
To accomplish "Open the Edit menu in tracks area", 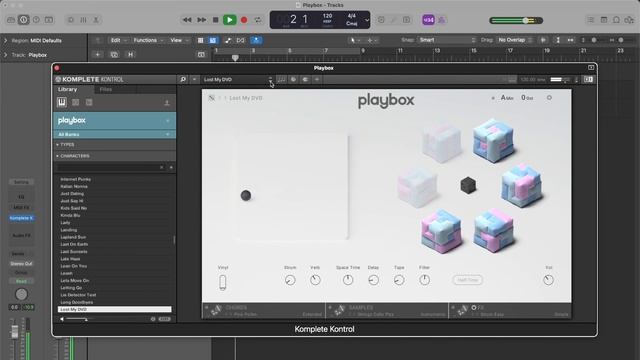I will [118, 40].
